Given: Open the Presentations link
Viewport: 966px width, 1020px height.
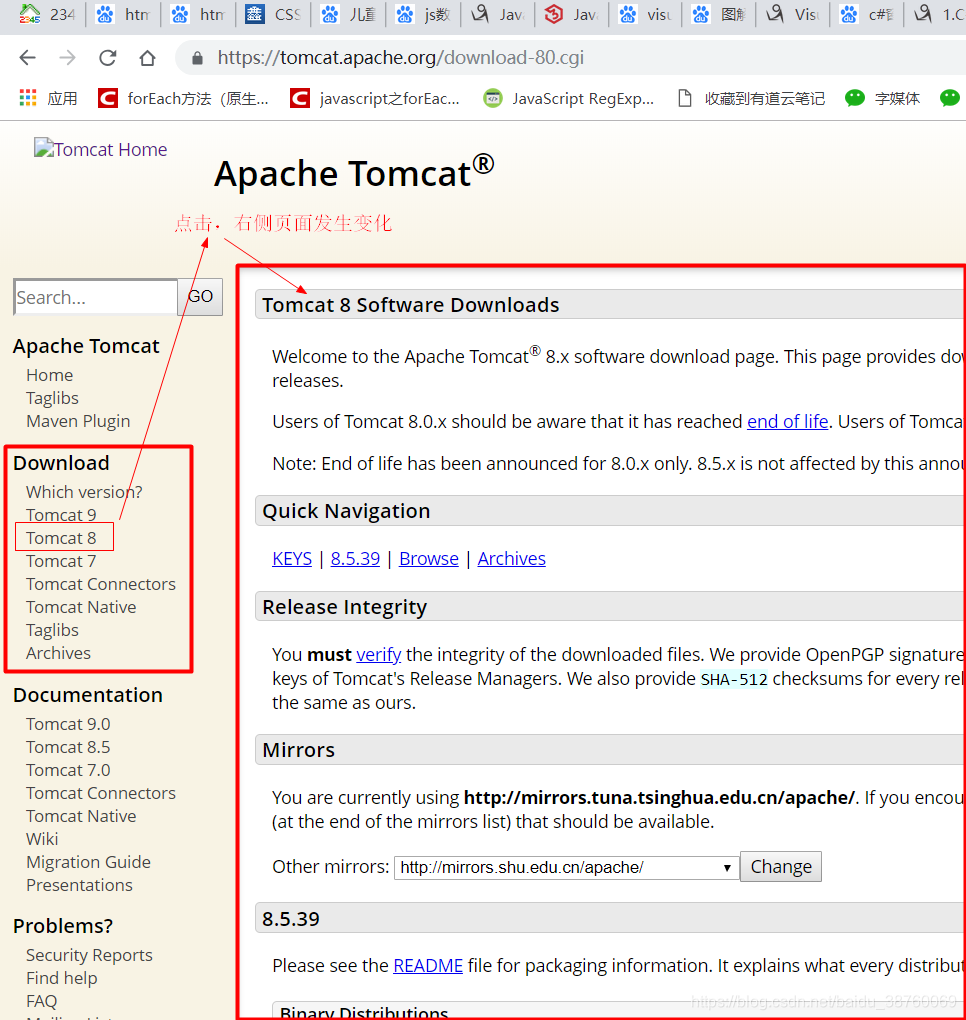Looking at the screenshot, I should click(x=79, y=885).
